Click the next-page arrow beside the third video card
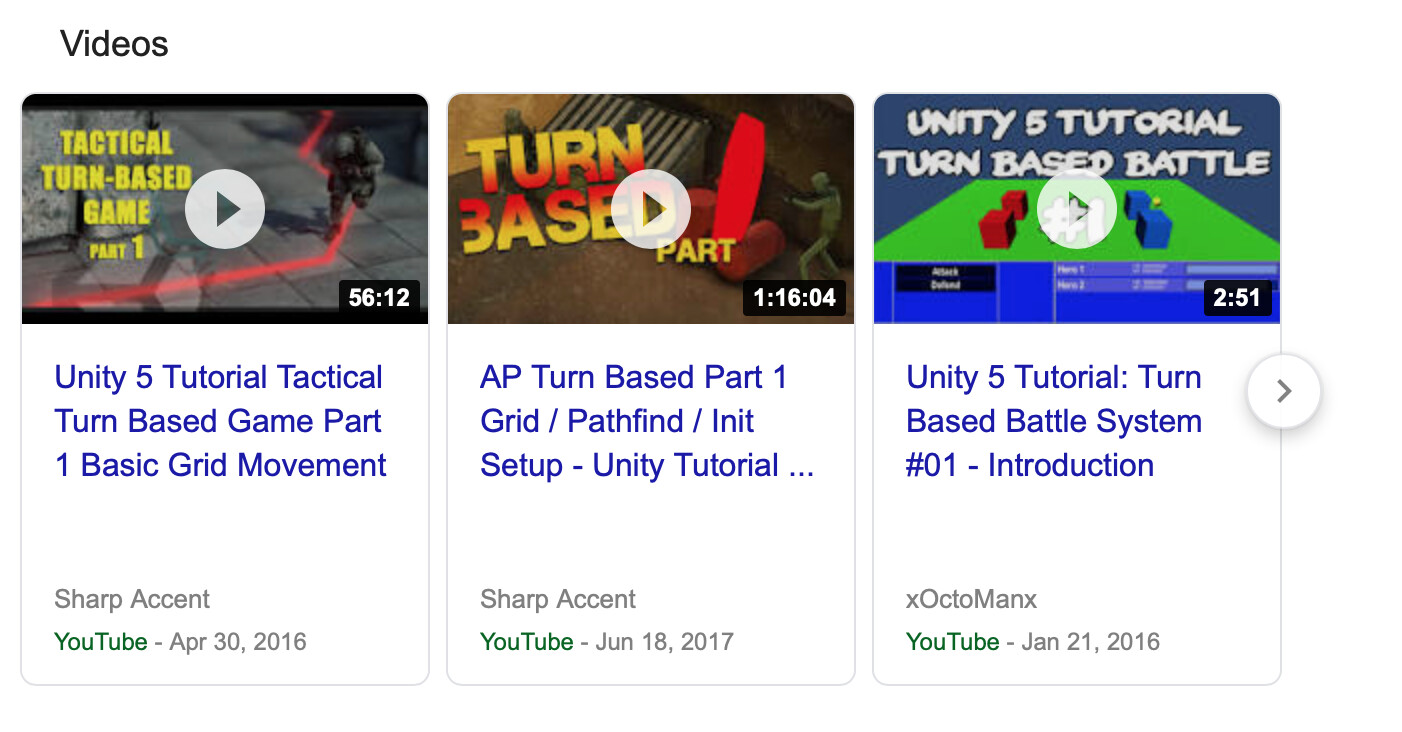Screen dimensions: 1402x732 pyautogui.click(x=1283, y=391)
